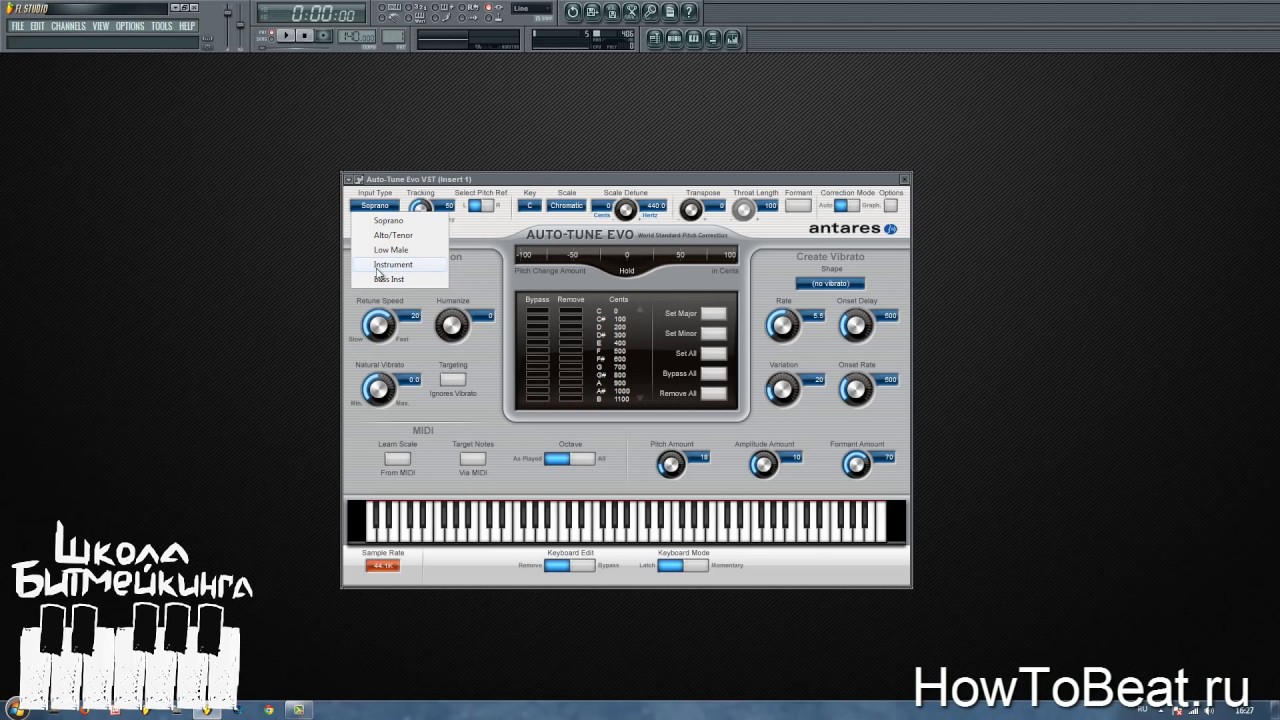Toggle Keyboard Edit Remove/Bypass switch
This screenshot has height=720, width=1280.
click(x=569, y=565)
